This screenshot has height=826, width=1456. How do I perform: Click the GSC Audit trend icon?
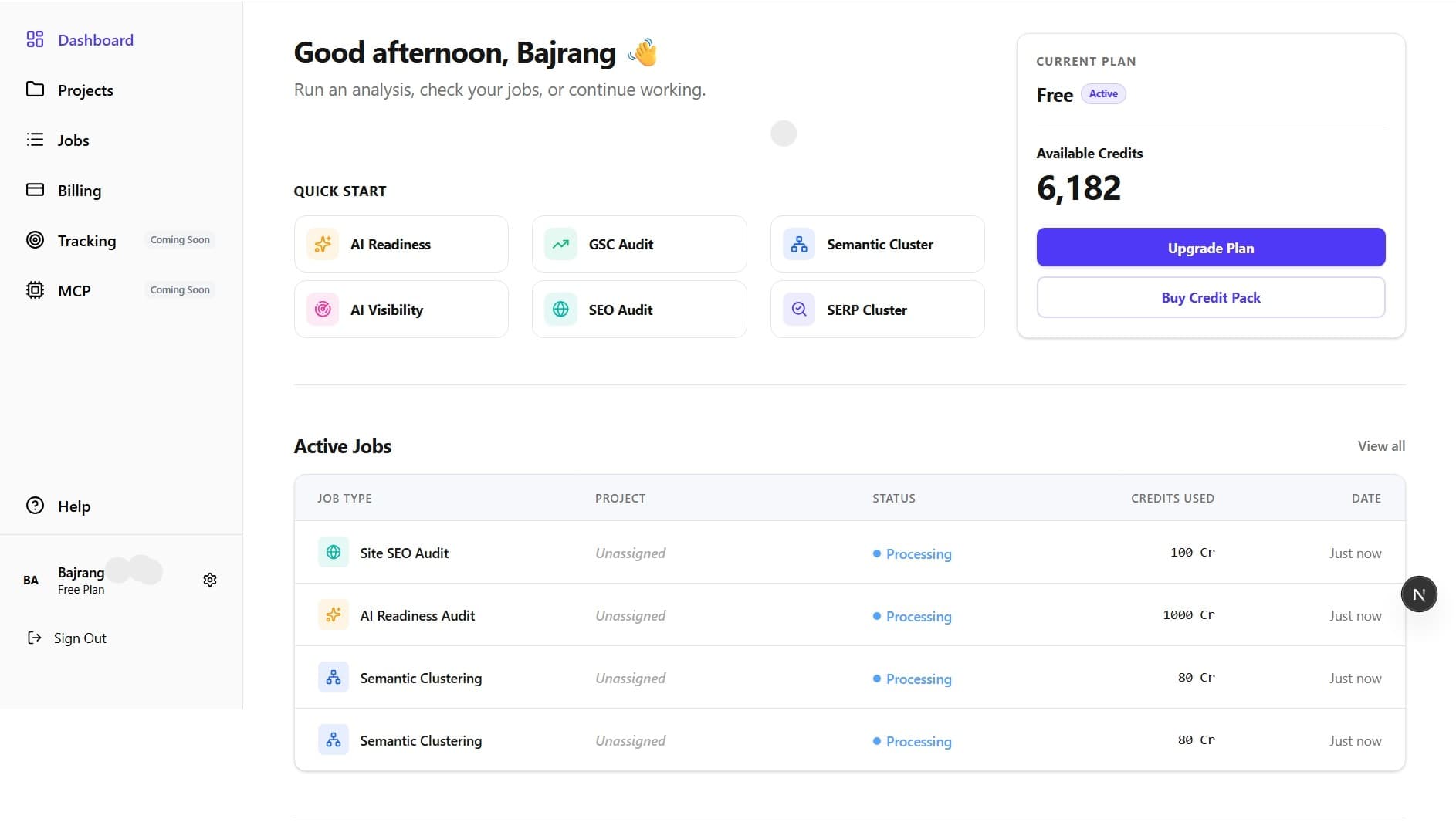click(x=560, y=244)
